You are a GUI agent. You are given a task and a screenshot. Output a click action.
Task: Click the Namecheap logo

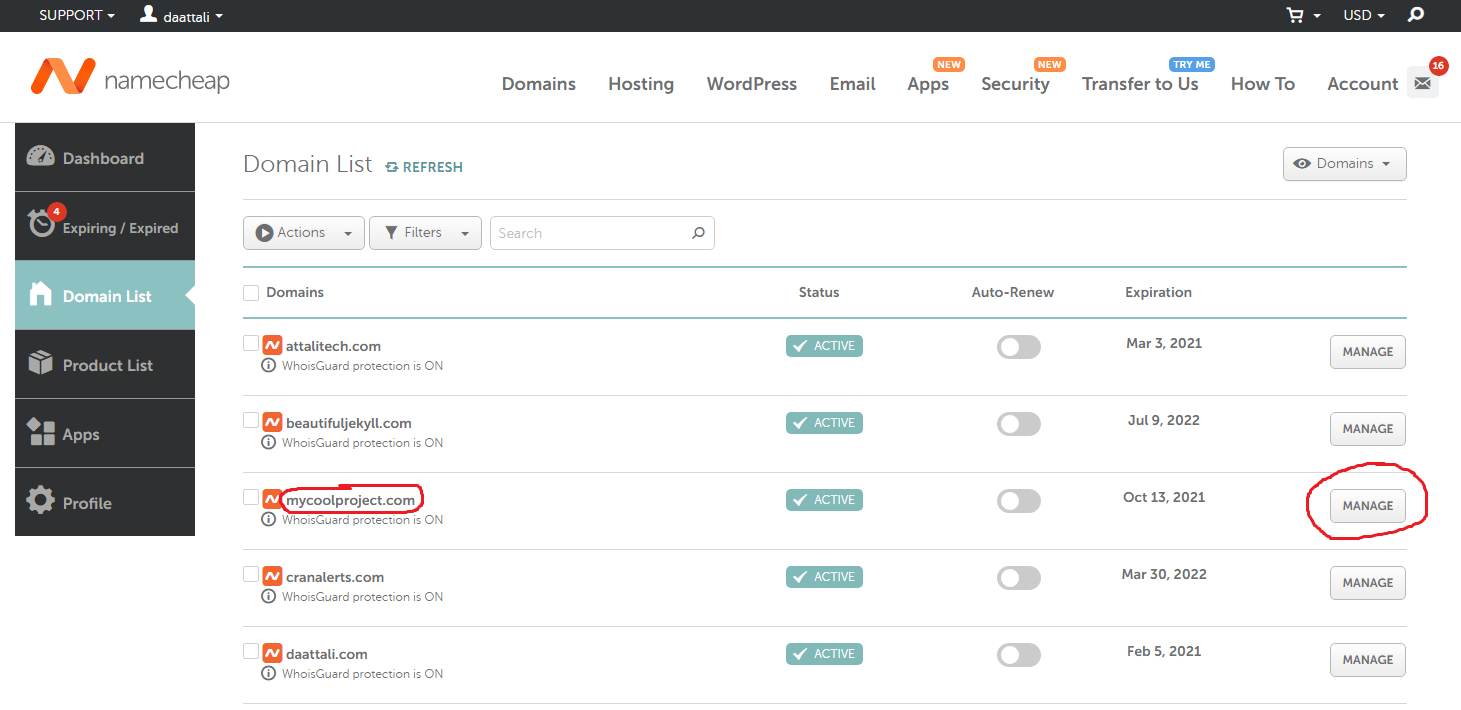click(x=129, y=77)
